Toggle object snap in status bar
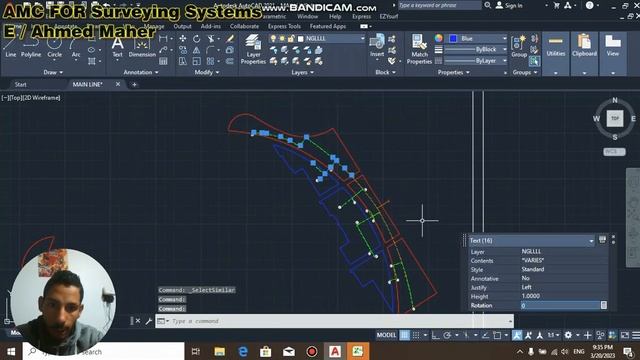The width and height of the screenshot is (640, 360). pos(497,335)
